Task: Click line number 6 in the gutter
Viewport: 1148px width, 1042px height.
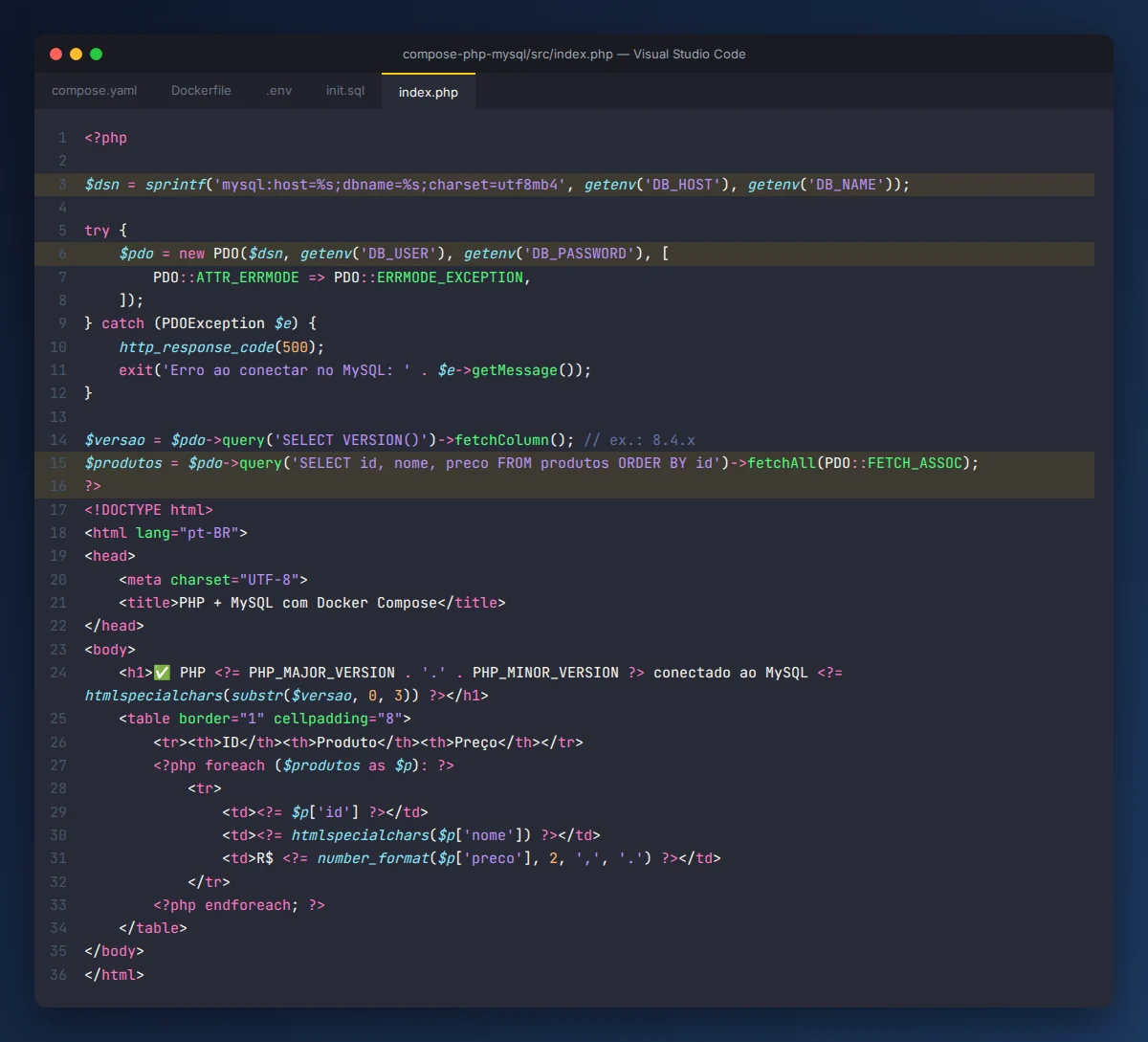Action: [62, 254]
